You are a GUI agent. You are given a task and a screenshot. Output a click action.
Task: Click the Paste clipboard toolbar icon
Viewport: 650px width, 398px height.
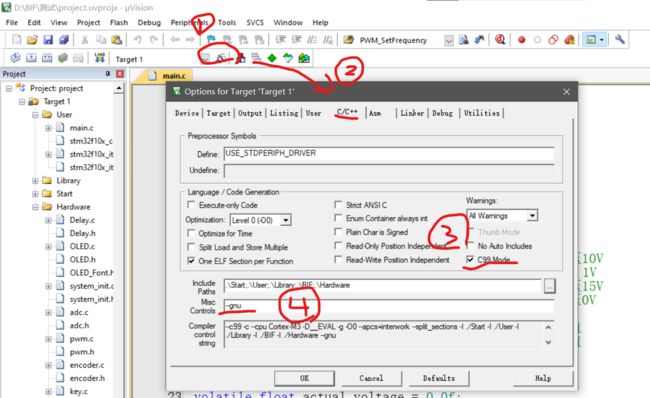[117, 40]
